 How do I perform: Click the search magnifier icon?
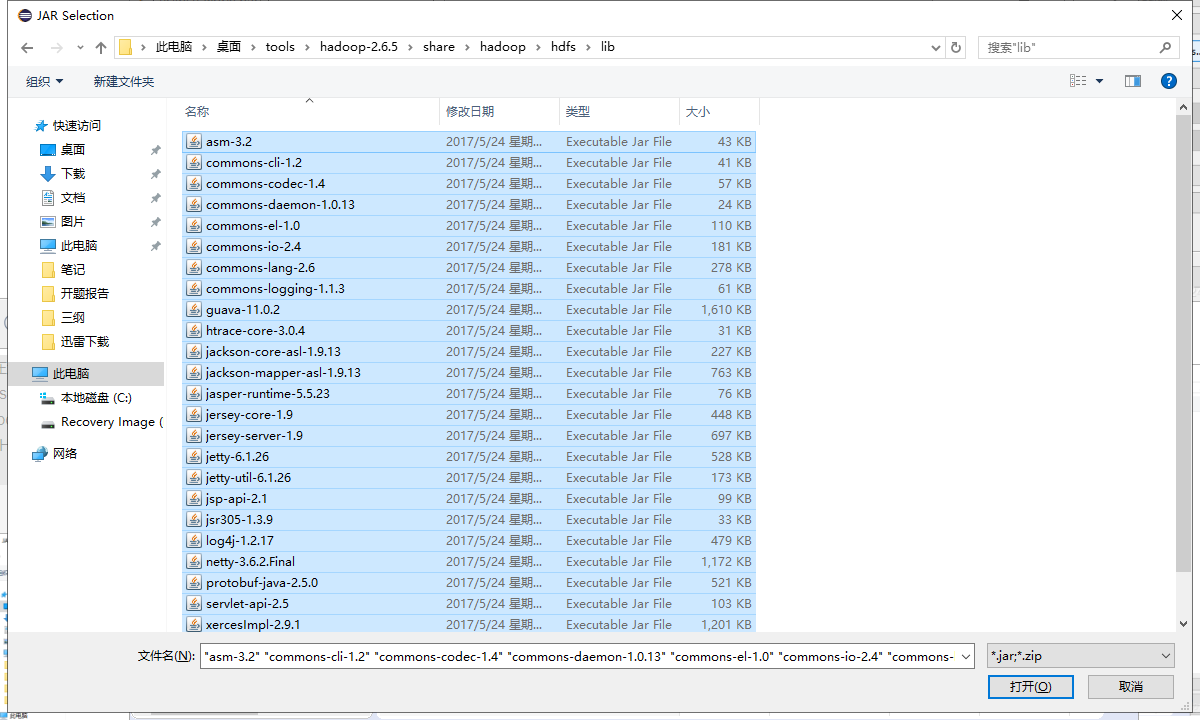point(1165,47)
